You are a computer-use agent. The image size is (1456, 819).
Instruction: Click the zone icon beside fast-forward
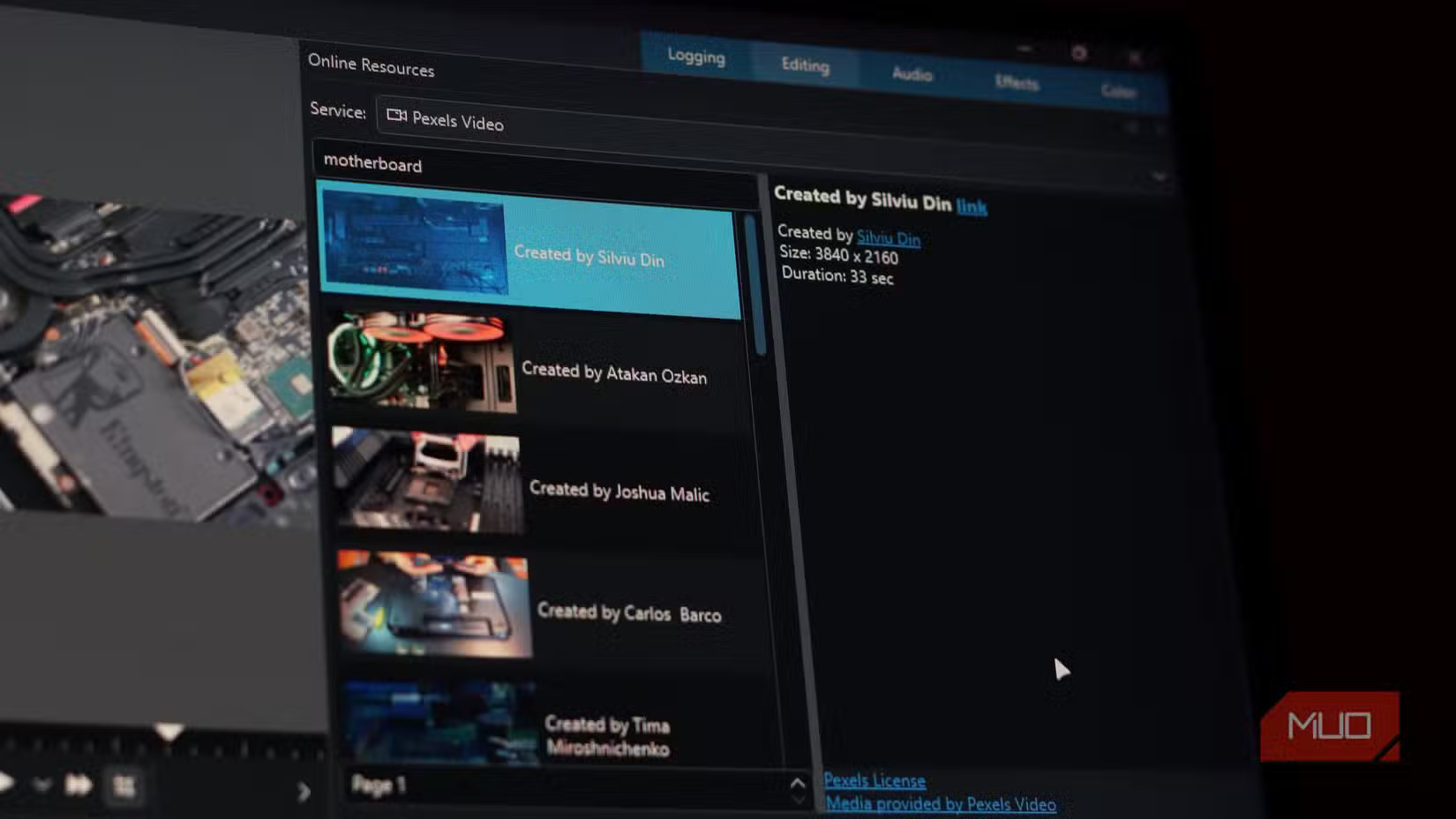tap(124, 785)
